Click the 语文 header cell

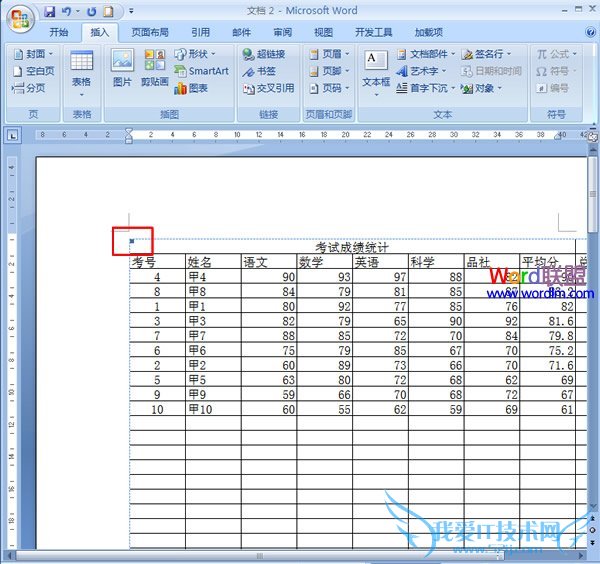click(269, 262)
